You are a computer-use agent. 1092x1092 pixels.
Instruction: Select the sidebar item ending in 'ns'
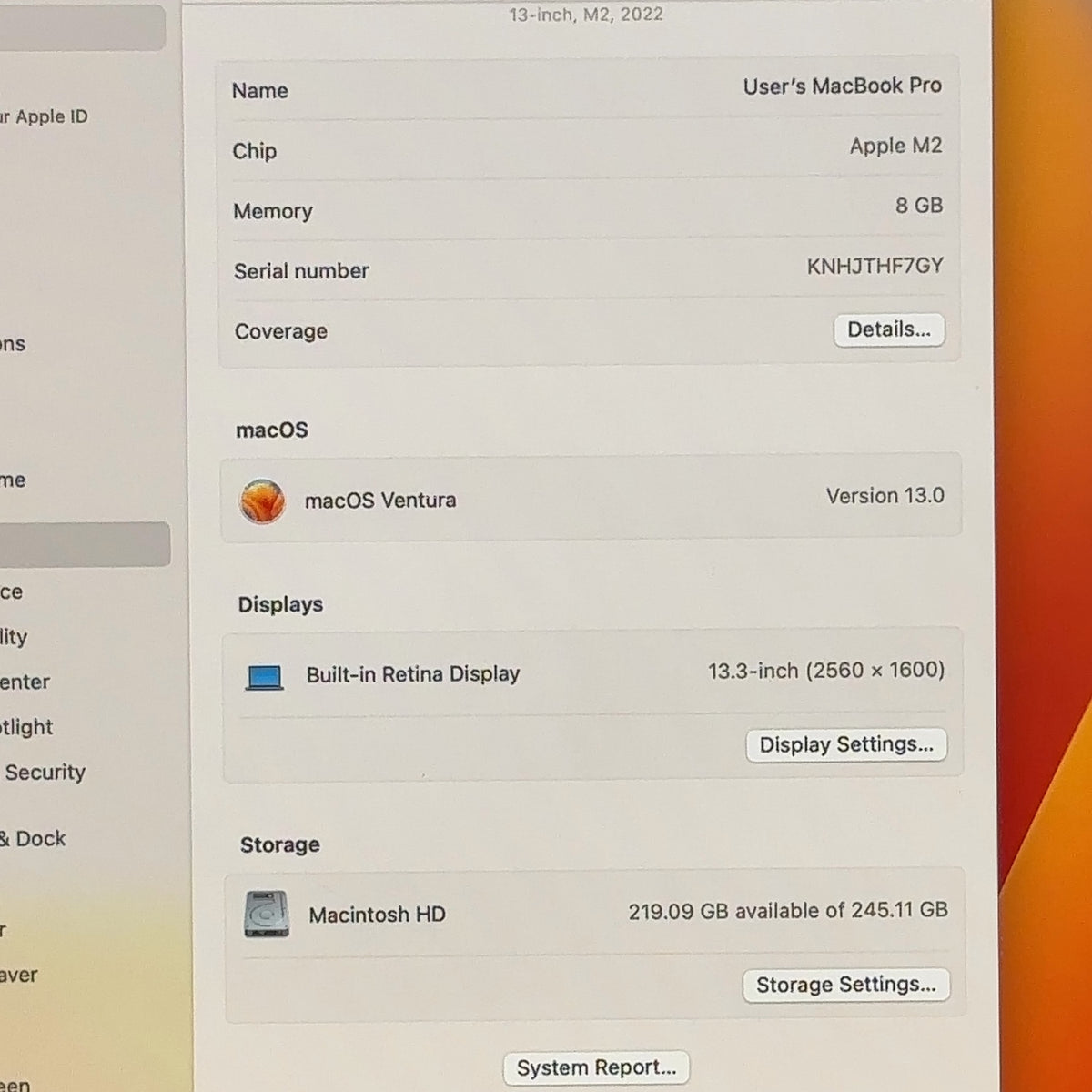(x=13, y=344)
